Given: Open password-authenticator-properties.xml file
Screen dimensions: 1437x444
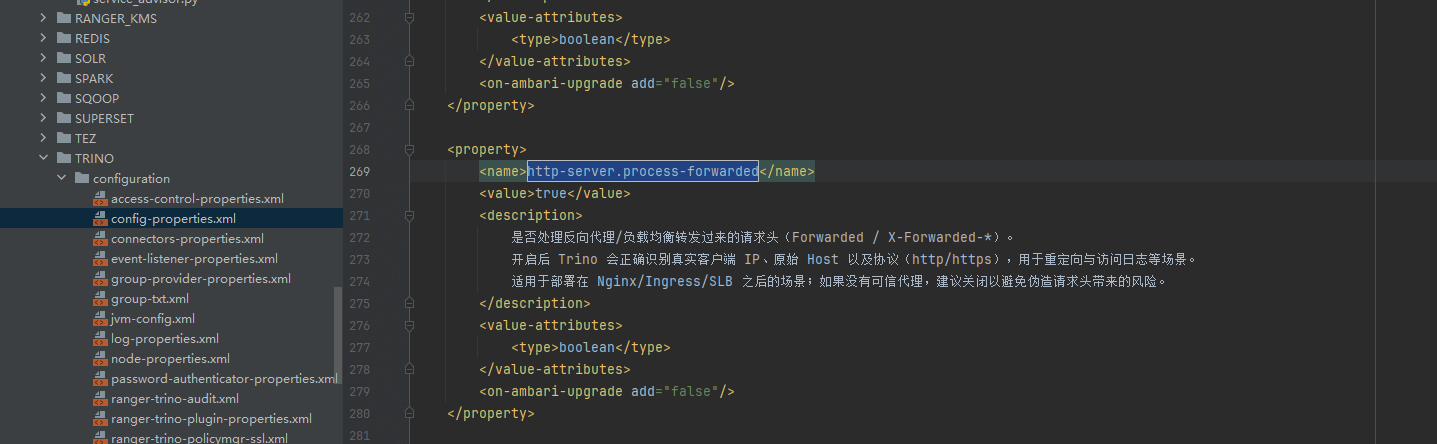Looking at the screenshot, I should 224,378.
